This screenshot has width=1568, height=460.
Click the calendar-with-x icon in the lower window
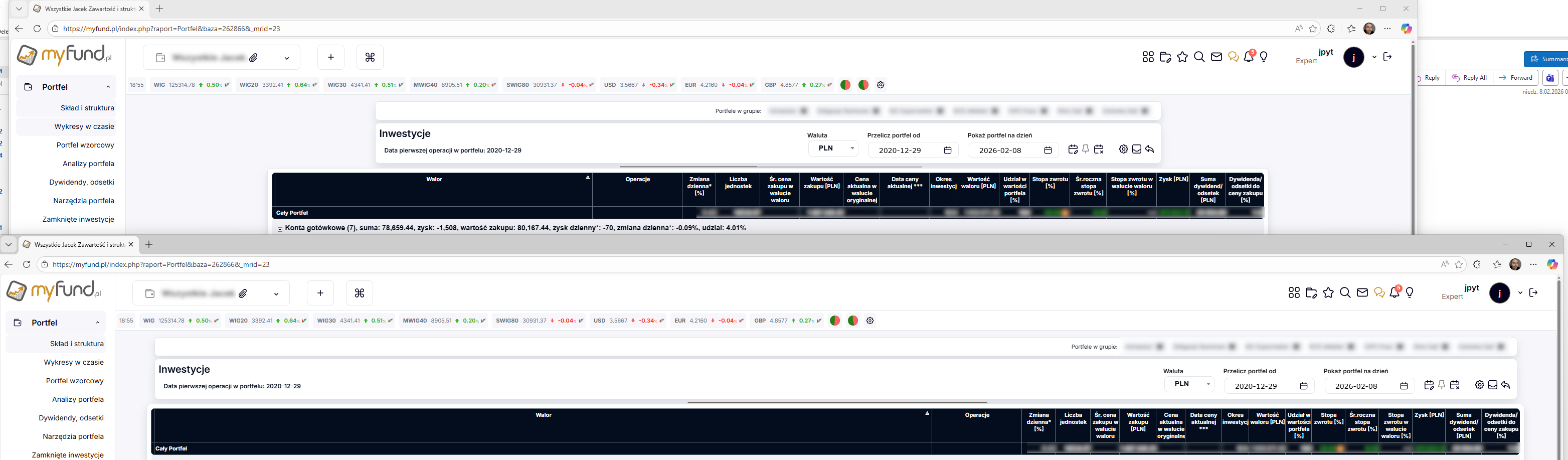click(x=1455, y=385)
